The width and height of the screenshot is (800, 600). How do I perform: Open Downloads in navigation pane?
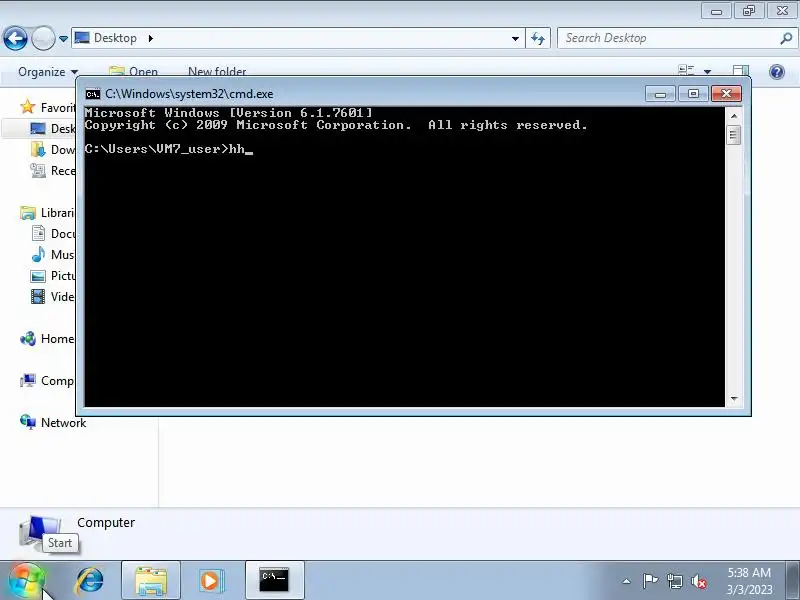pos(53,149)
